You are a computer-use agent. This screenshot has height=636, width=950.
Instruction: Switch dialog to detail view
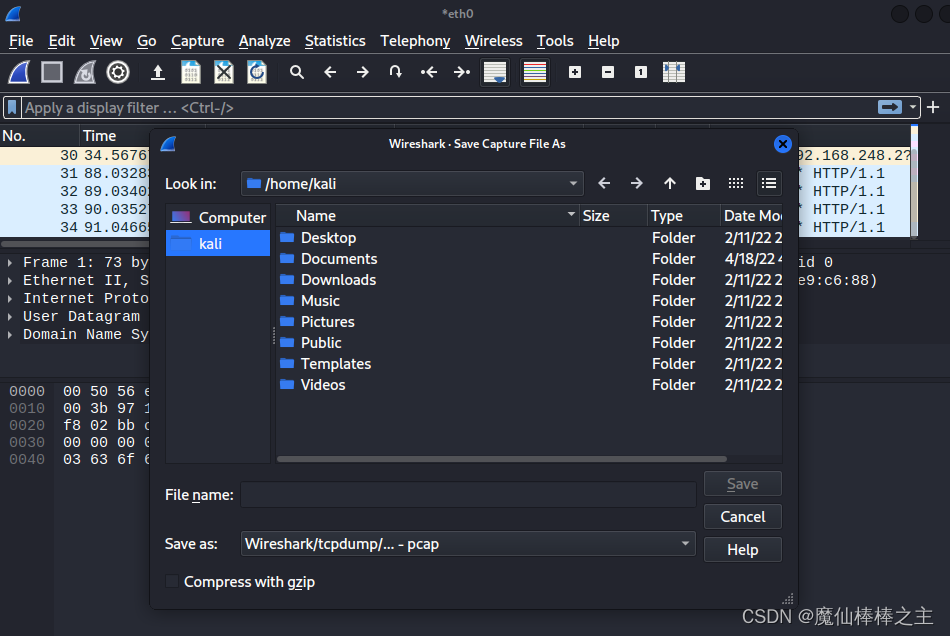(x=769, y=184)
